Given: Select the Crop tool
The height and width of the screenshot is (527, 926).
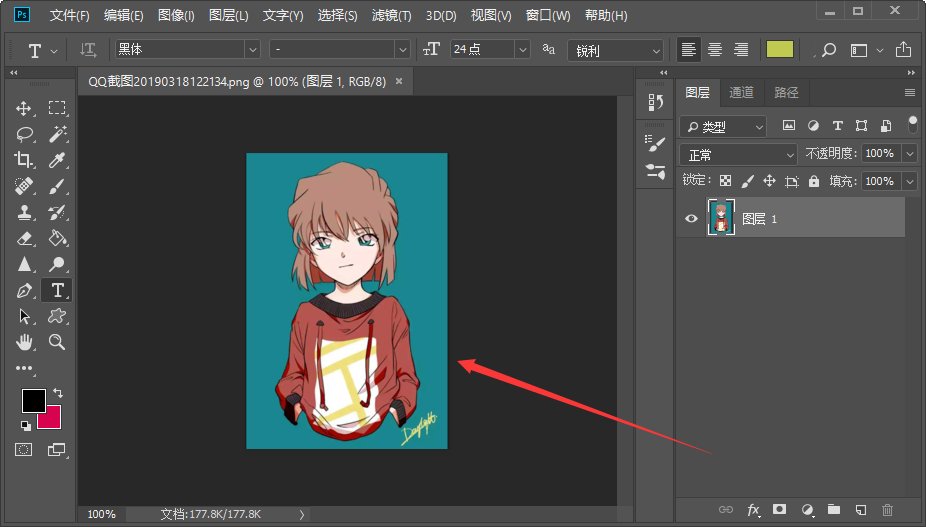Looking at the screenshot, I should point(24,160).
